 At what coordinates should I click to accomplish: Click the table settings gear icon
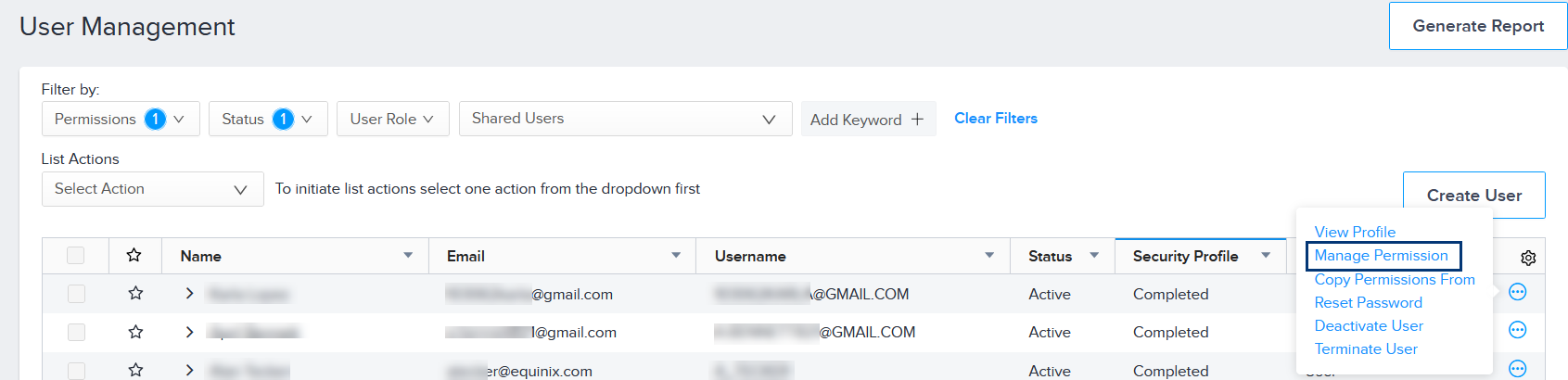pyautogui.click(x=1528, y=258)
